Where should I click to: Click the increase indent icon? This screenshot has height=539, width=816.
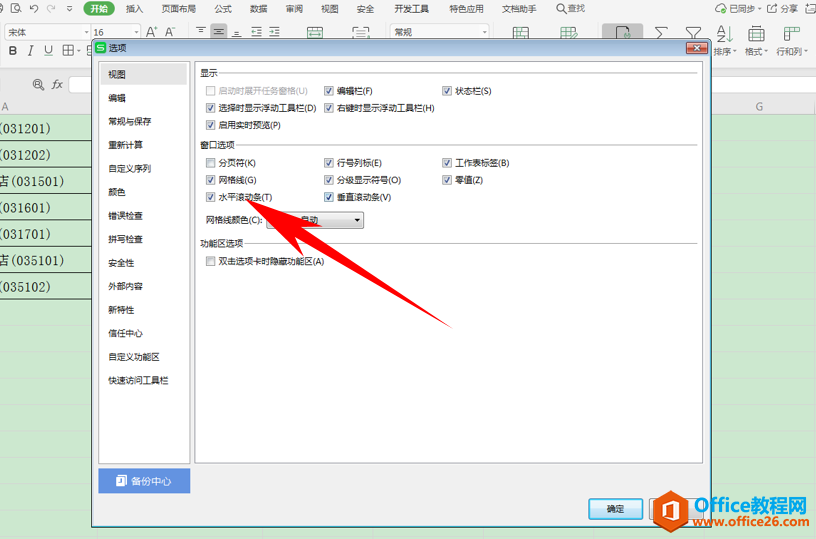(275, 32)
